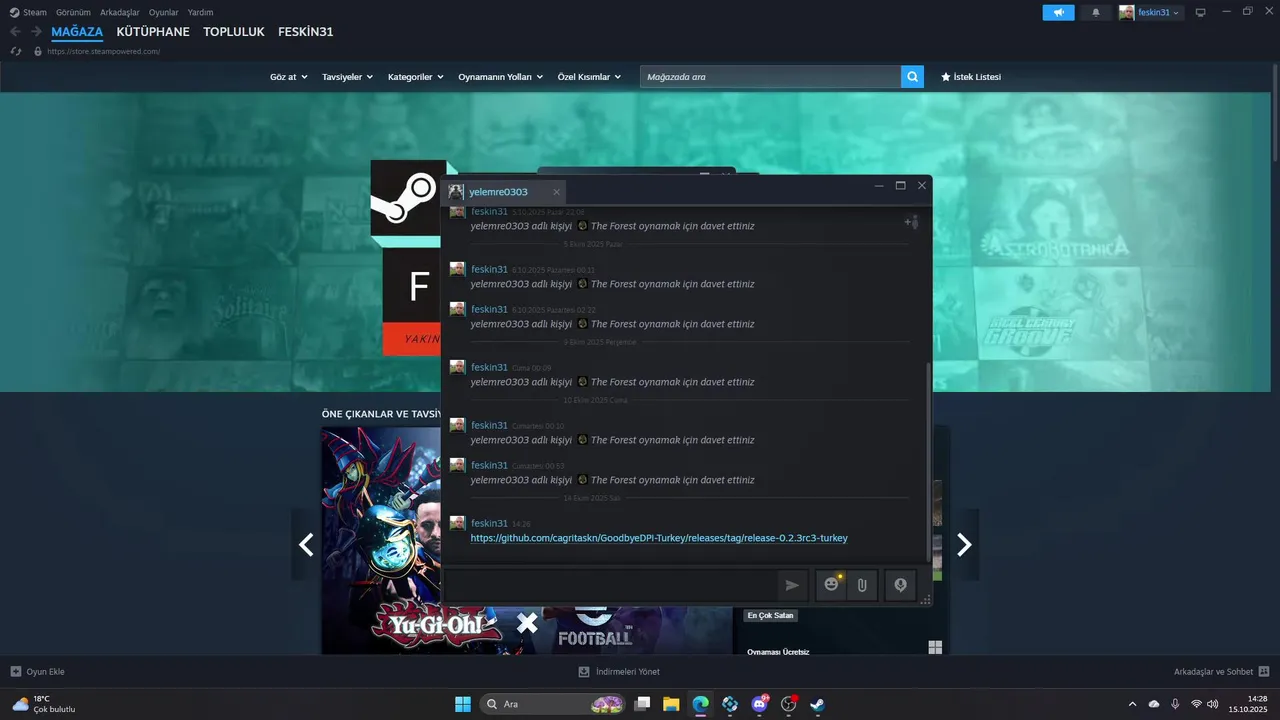The width and height of the screenshot is (1280, 720).
Task: Open İstek Listesi wishlist
Action: 971,77
